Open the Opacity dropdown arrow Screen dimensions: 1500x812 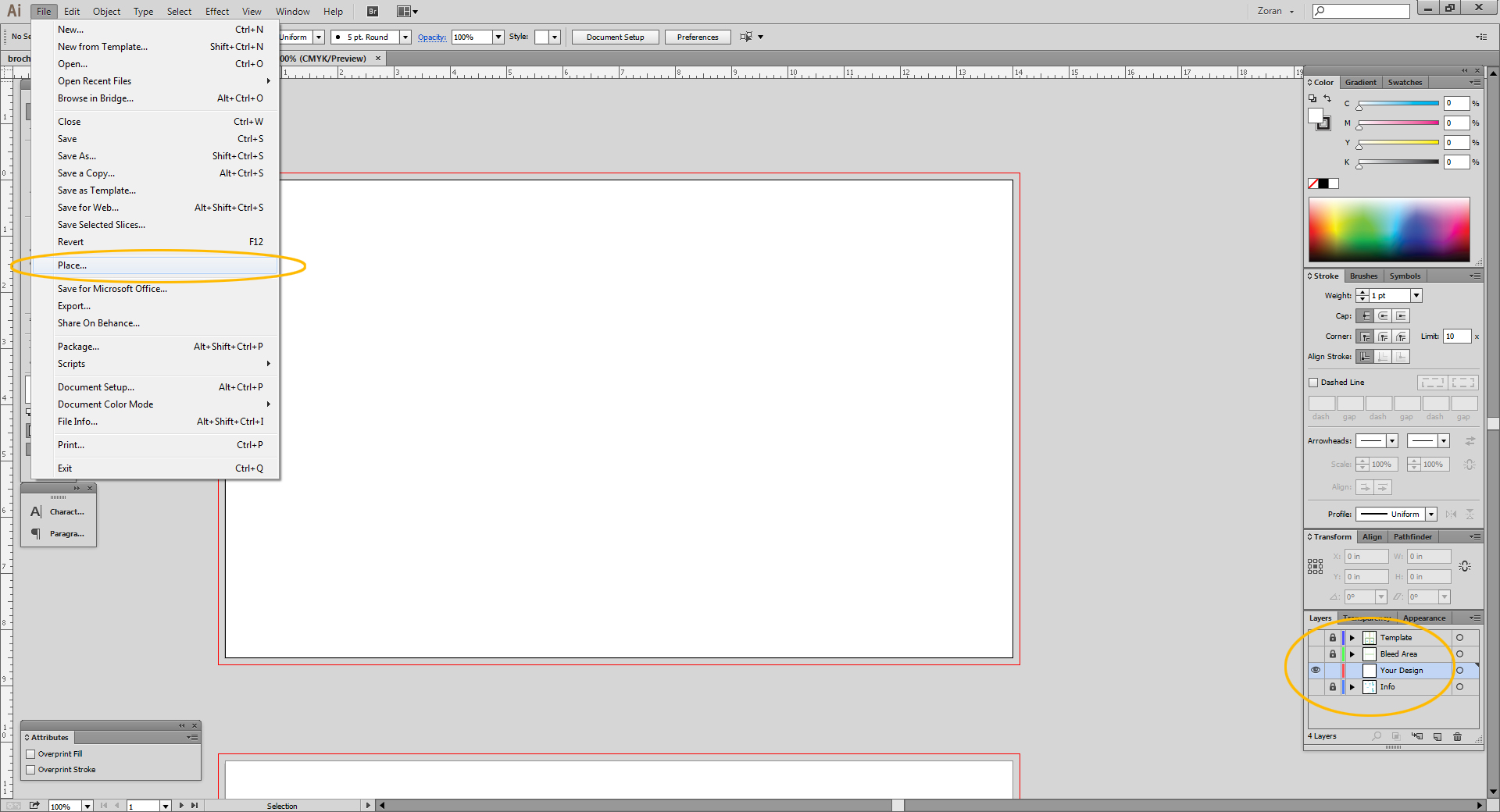tap(498, 37)
